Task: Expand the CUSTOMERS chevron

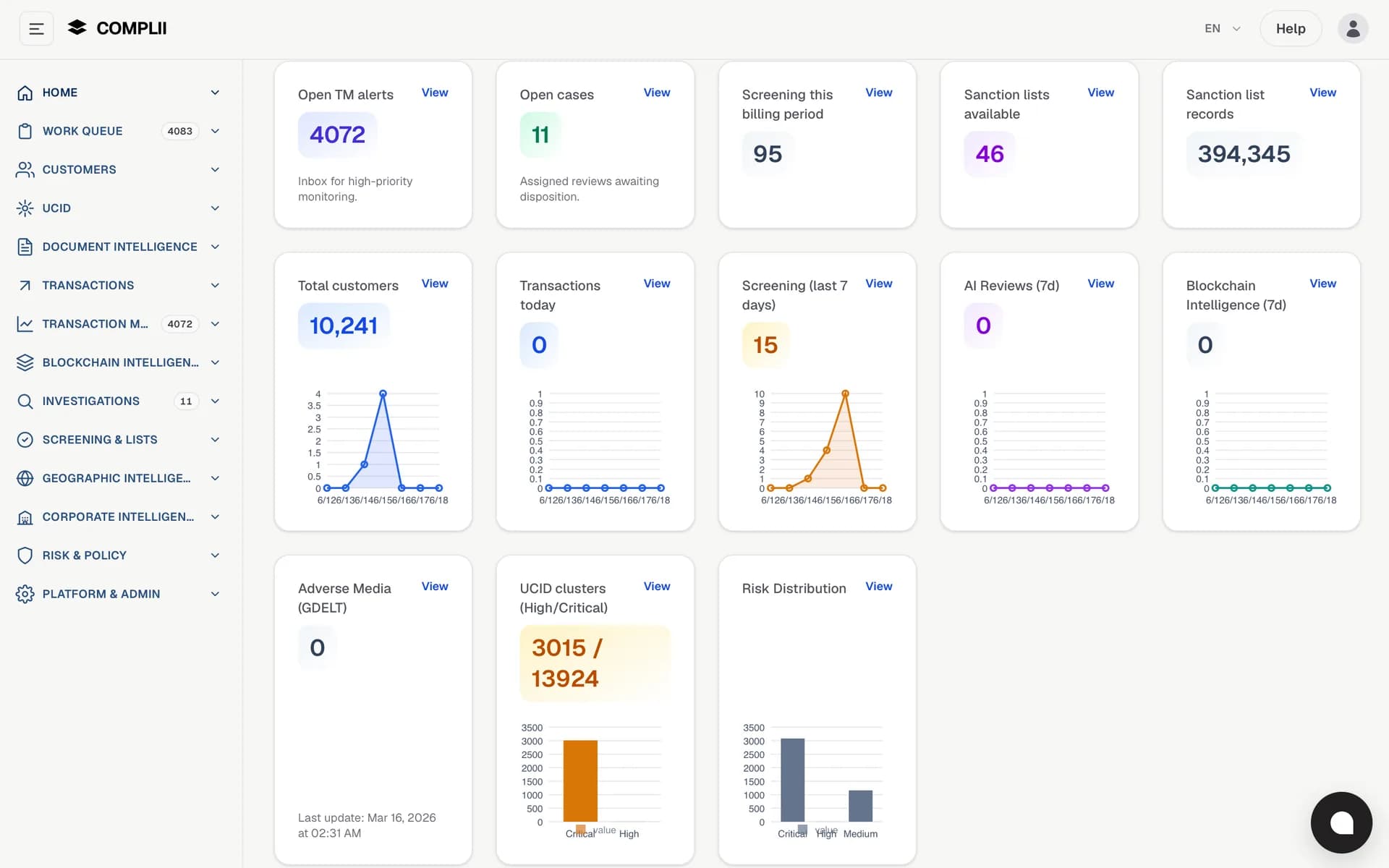Action: click(215, 169)
